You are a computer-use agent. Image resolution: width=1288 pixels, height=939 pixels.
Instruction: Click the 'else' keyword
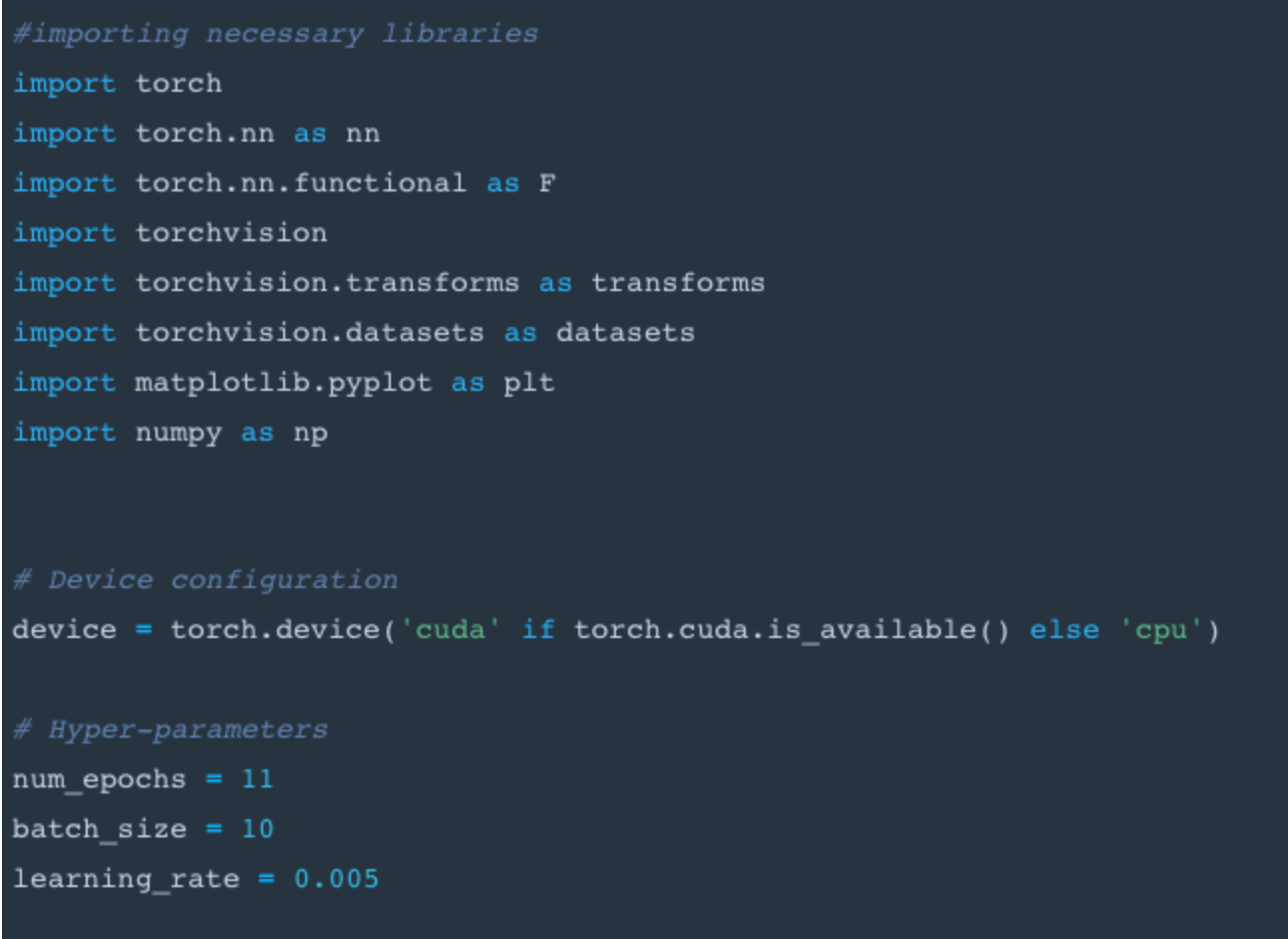[1064, 630]
